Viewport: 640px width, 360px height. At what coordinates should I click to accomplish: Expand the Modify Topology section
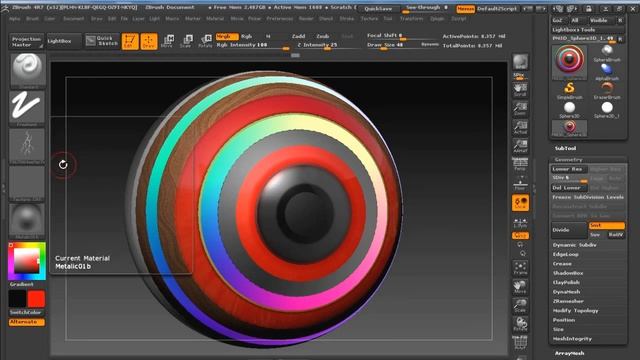(575, 311)
